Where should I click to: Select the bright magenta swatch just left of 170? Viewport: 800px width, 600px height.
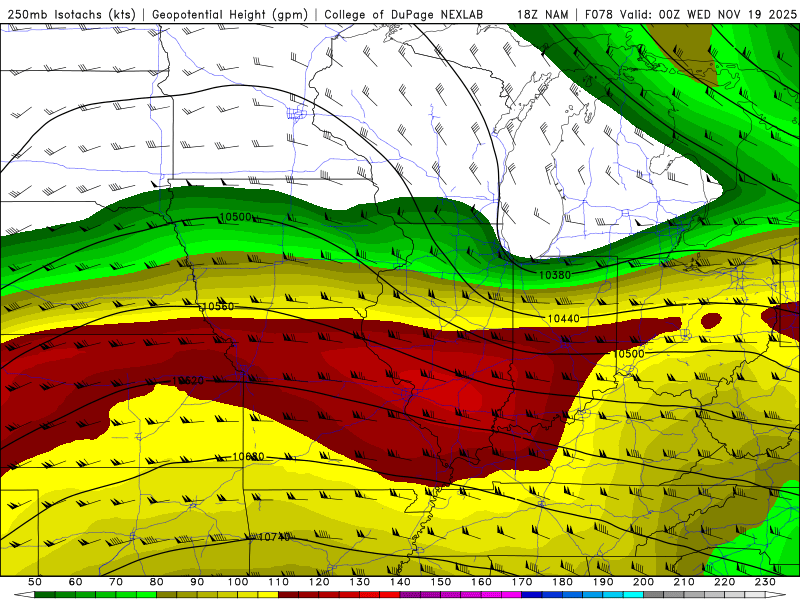[511, 595]
